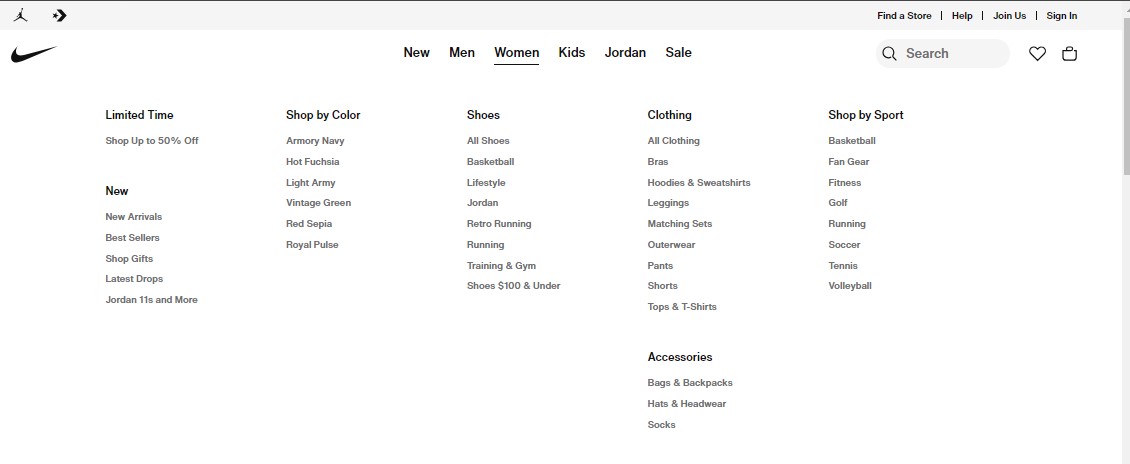The image size is (1130, 464).
Task: Open the New menu
Action: 417,53
